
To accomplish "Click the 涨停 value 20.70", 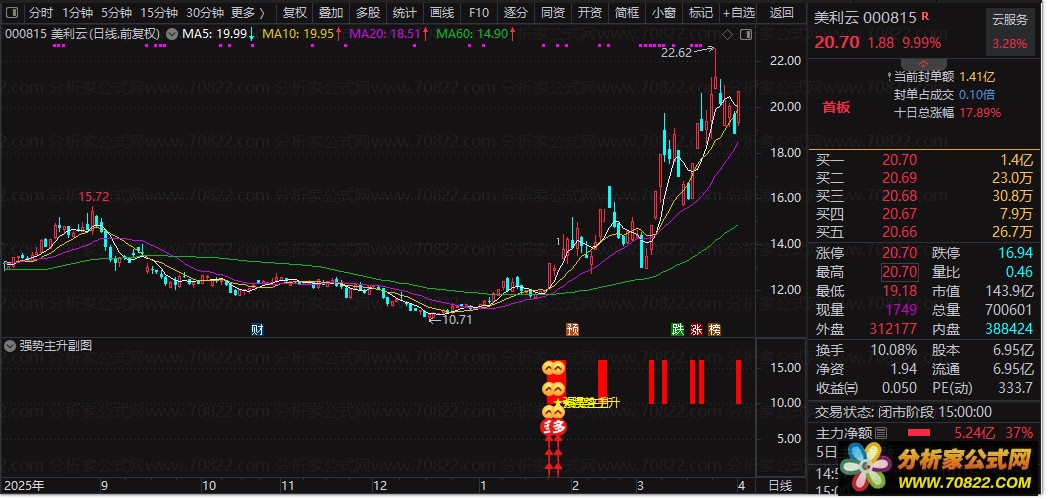I will [x=900, y=254].
